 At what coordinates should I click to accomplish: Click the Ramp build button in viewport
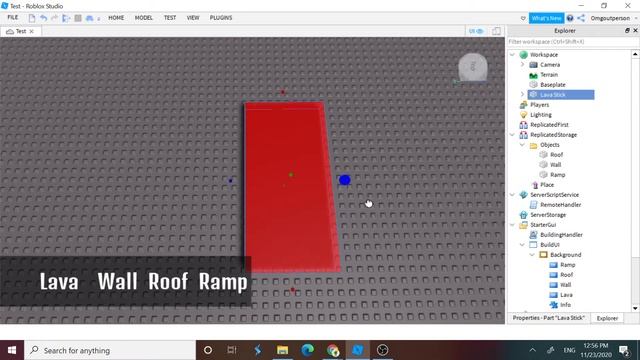223,282
